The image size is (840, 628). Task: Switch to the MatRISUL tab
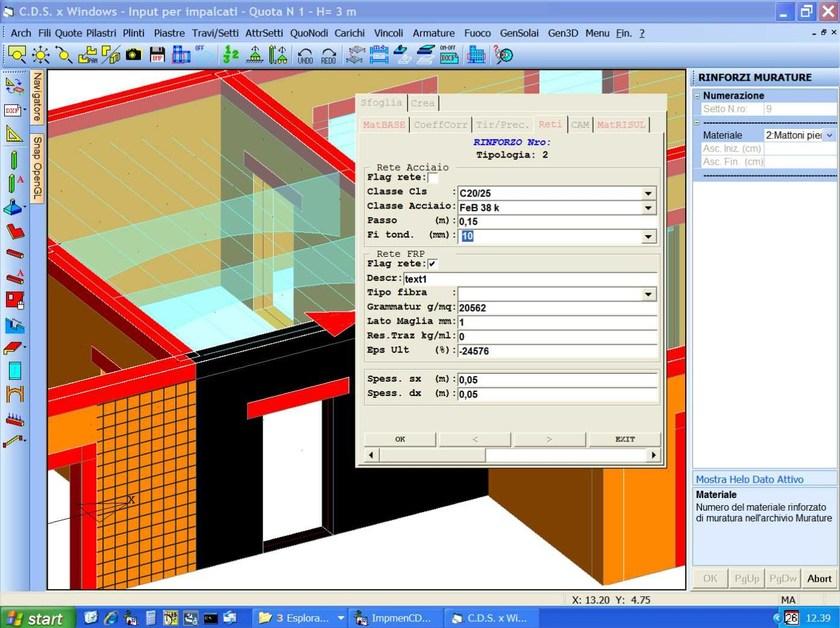coord(621,125)
